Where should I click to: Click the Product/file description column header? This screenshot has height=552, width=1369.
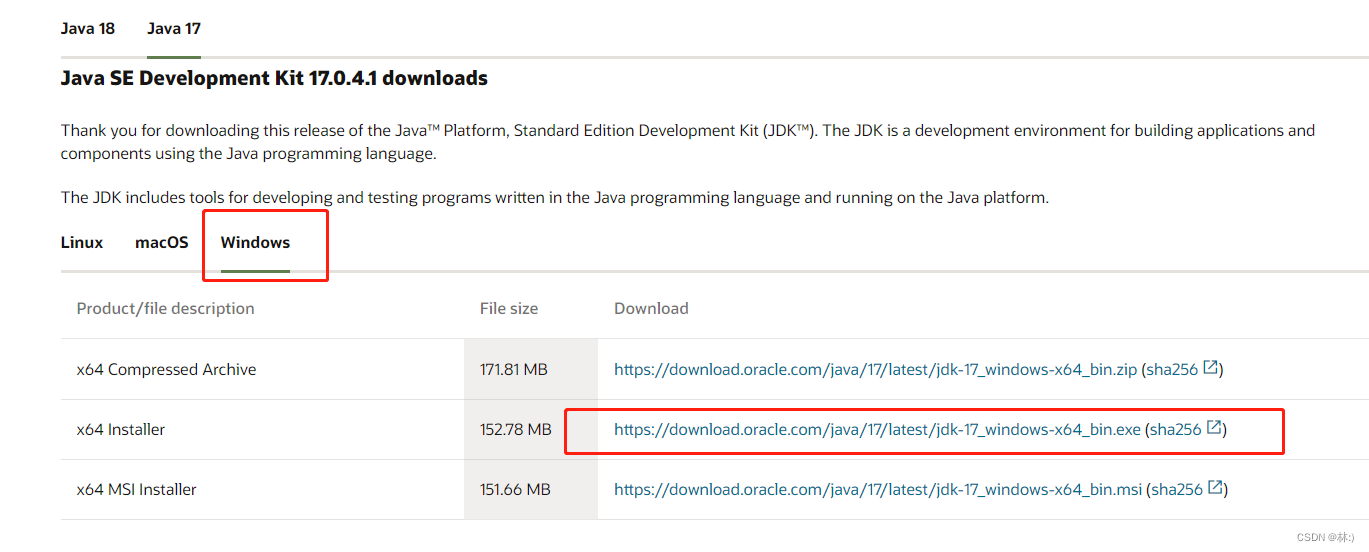coord(166,308)
